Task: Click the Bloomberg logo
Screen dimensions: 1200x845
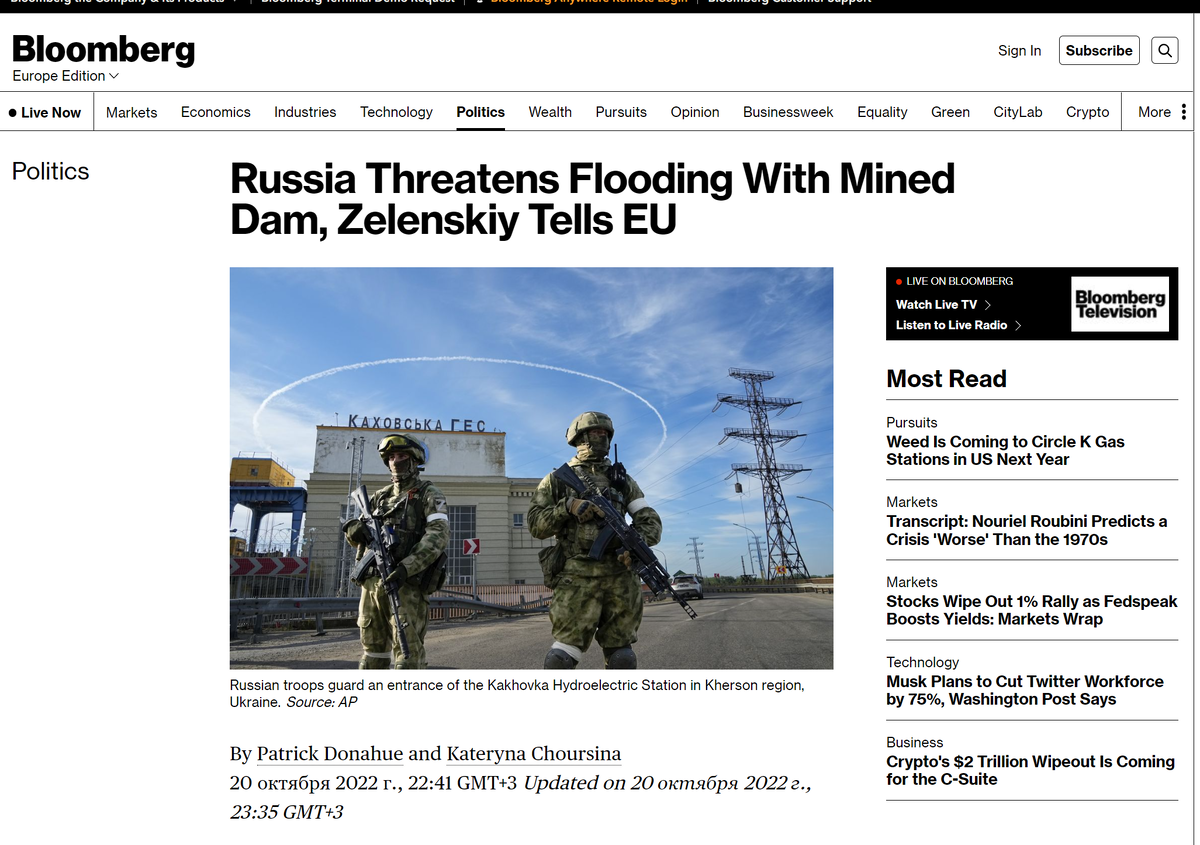Action: pyautogui.click(x=103, y=49)
